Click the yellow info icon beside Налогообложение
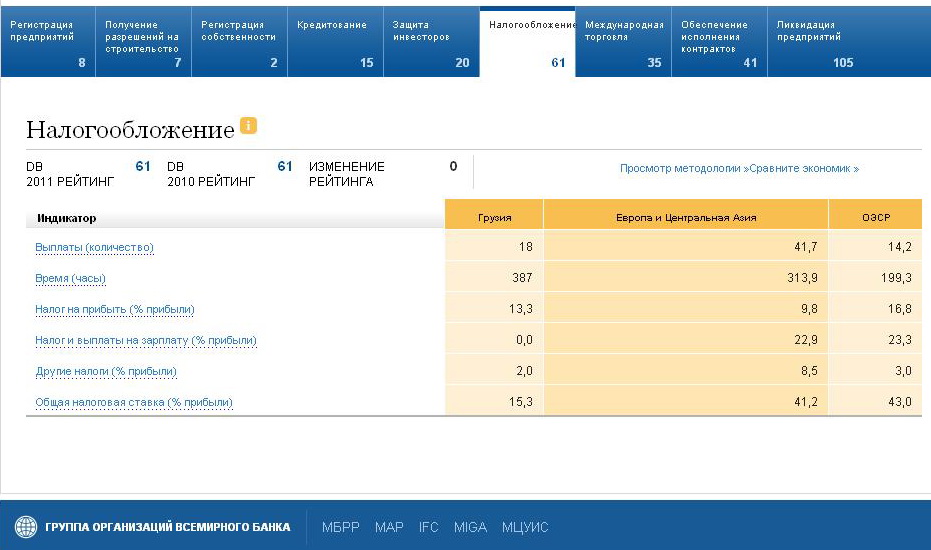 pyautogui.click(x=249, y=126)
